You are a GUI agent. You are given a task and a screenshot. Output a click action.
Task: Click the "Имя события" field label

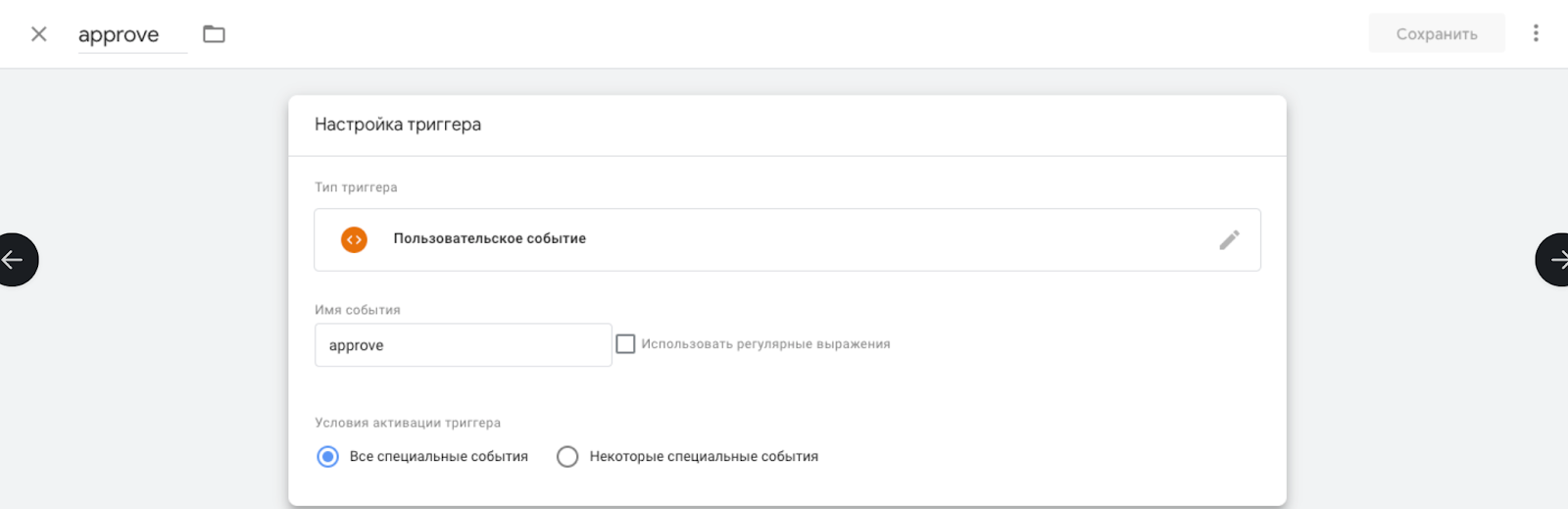pyautogui.click(x=358, y=310)
